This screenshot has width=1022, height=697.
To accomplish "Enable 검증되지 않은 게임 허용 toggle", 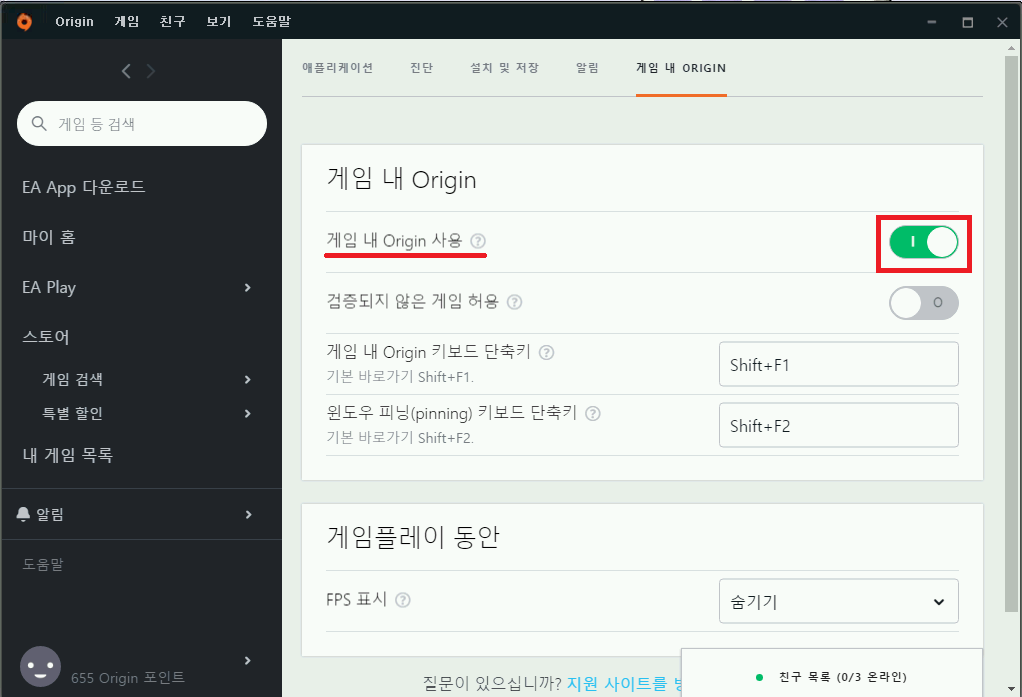I will [x=924, y=303].
